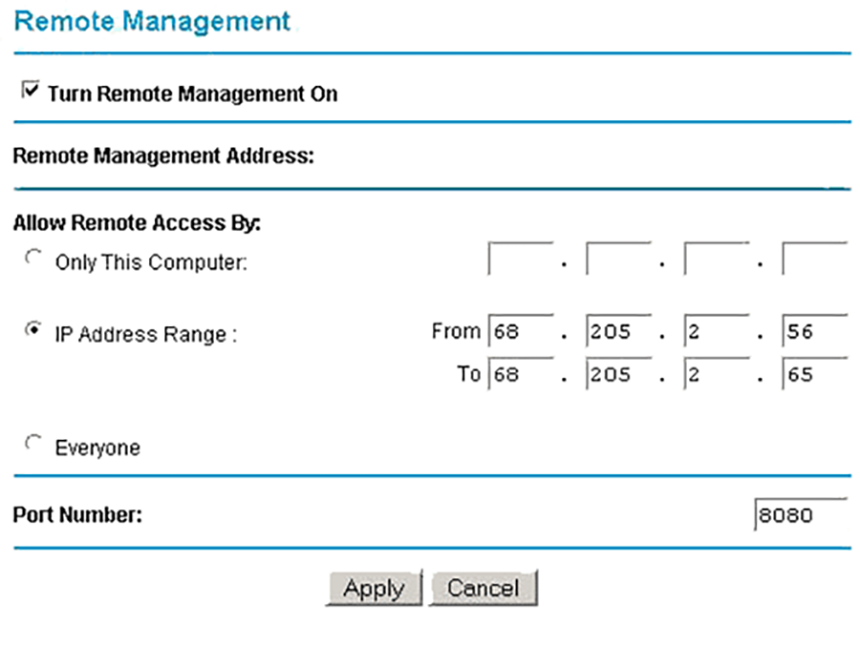
Task: Uncheck Turn Remote Management On checkbox
Action: (29, 92)
